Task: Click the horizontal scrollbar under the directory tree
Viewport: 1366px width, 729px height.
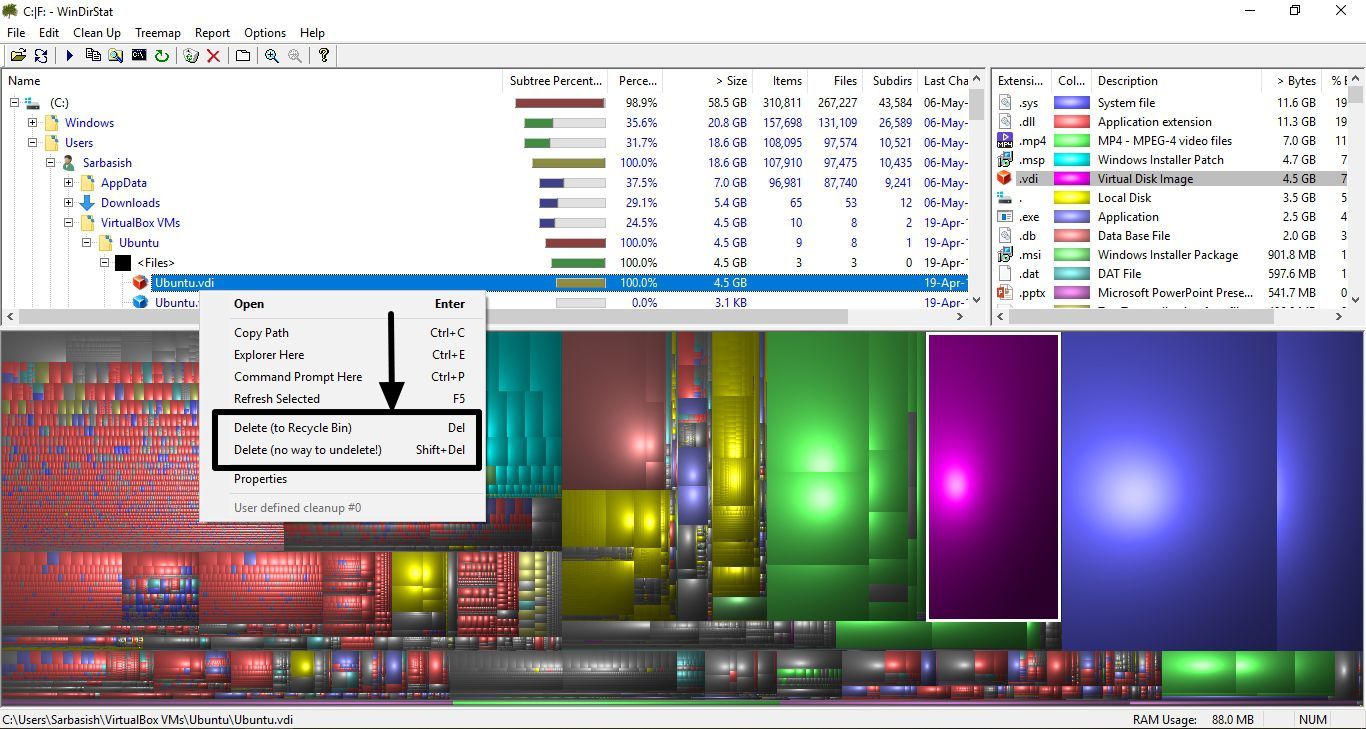Action: click(483, 317)
